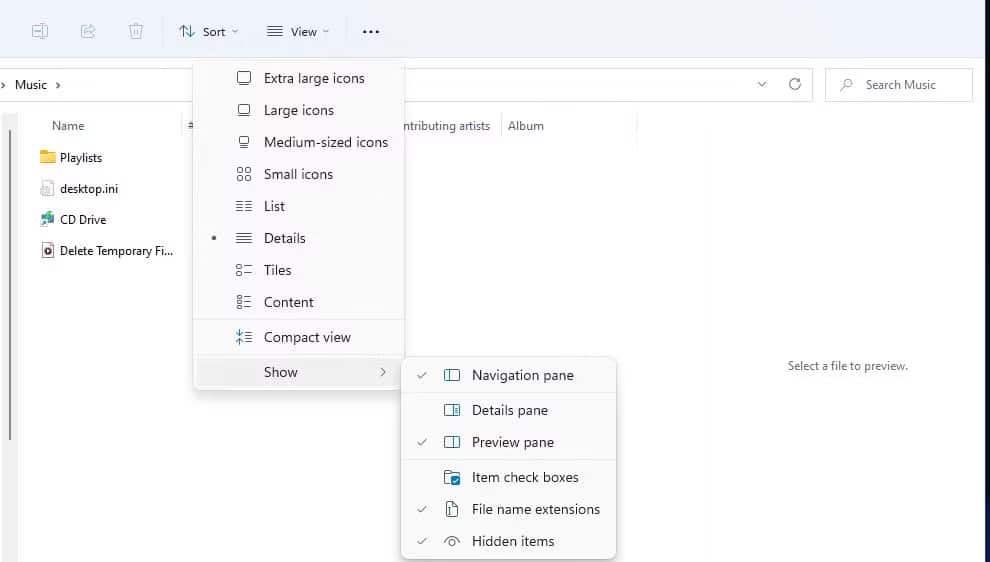Expand the Show submenu
990x562 pixels.
299,373
